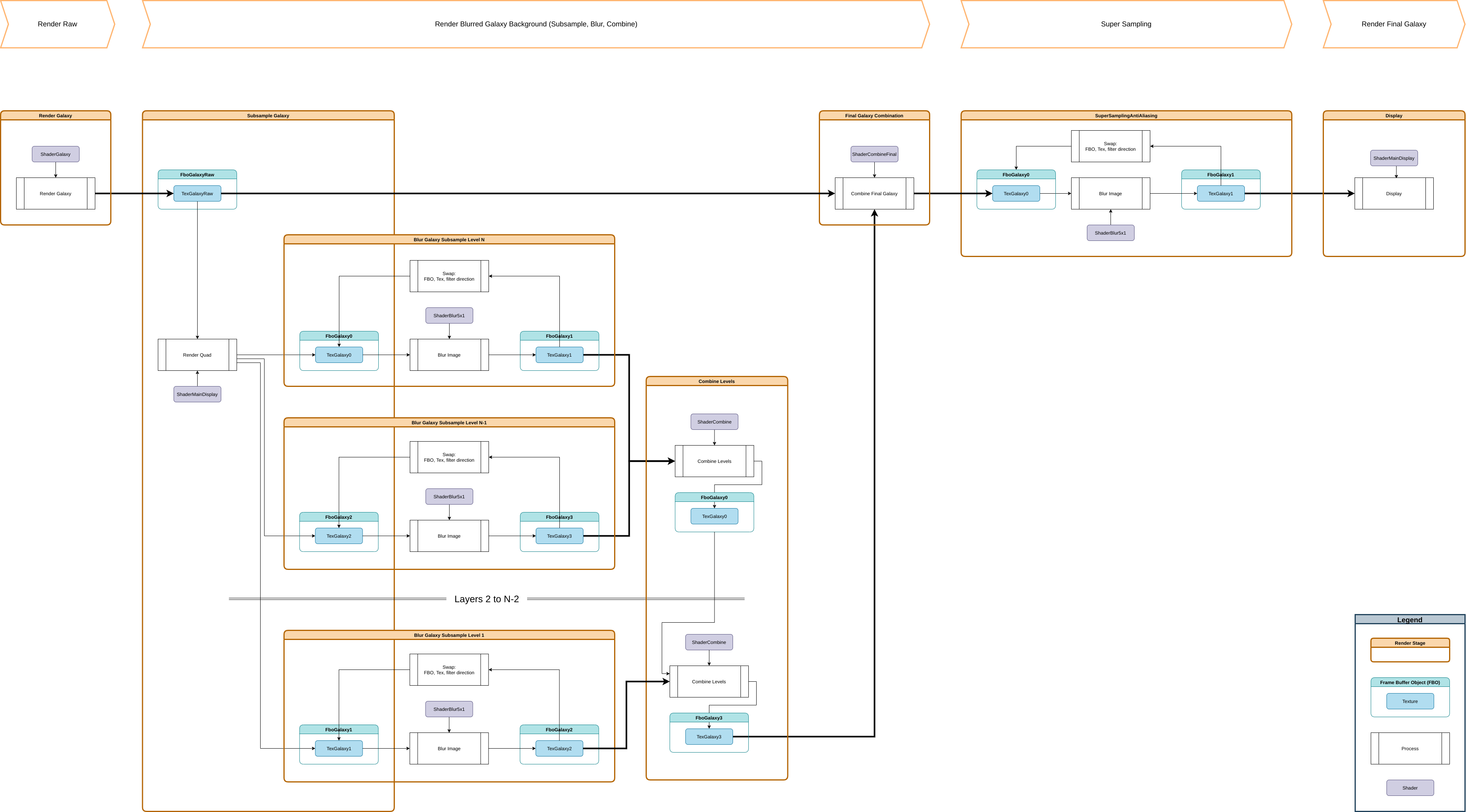Select the Process sample in Legend
1466x812 pixels.
click(x=1410, y=749)
